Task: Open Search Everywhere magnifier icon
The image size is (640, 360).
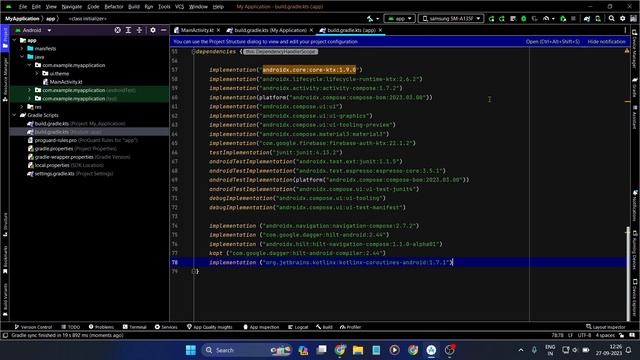Action: coord(611,19)
